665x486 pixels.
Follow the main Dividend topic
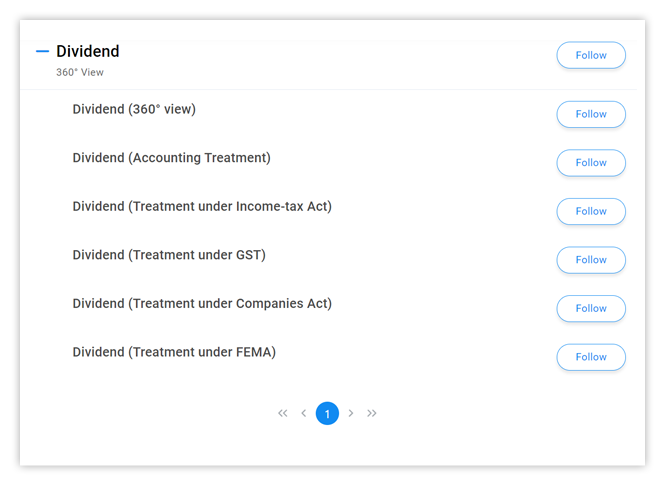(591, 56)
